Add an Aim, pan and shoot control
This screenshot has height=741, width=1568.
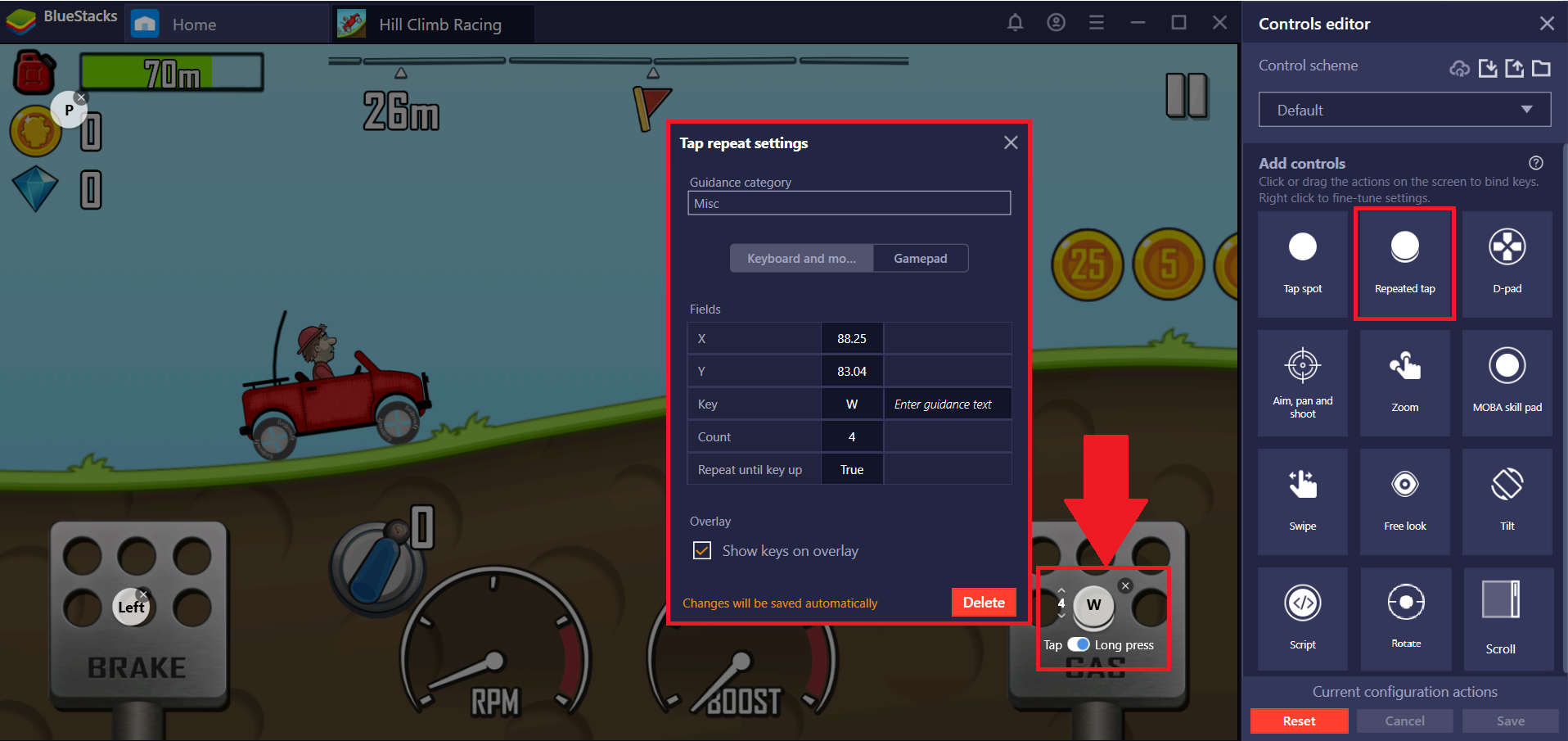(1302, 382)
